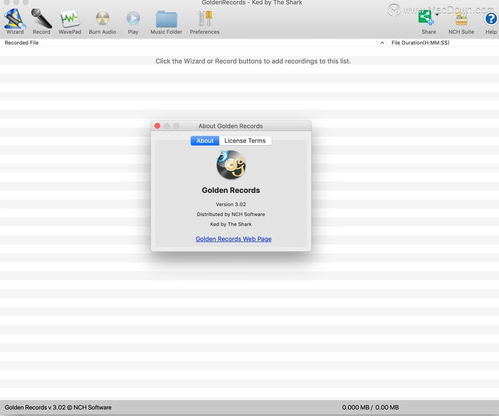Open the NCH Suite toolbox
The width and height of the screenshot is (499, 416).
coord(461,22)
